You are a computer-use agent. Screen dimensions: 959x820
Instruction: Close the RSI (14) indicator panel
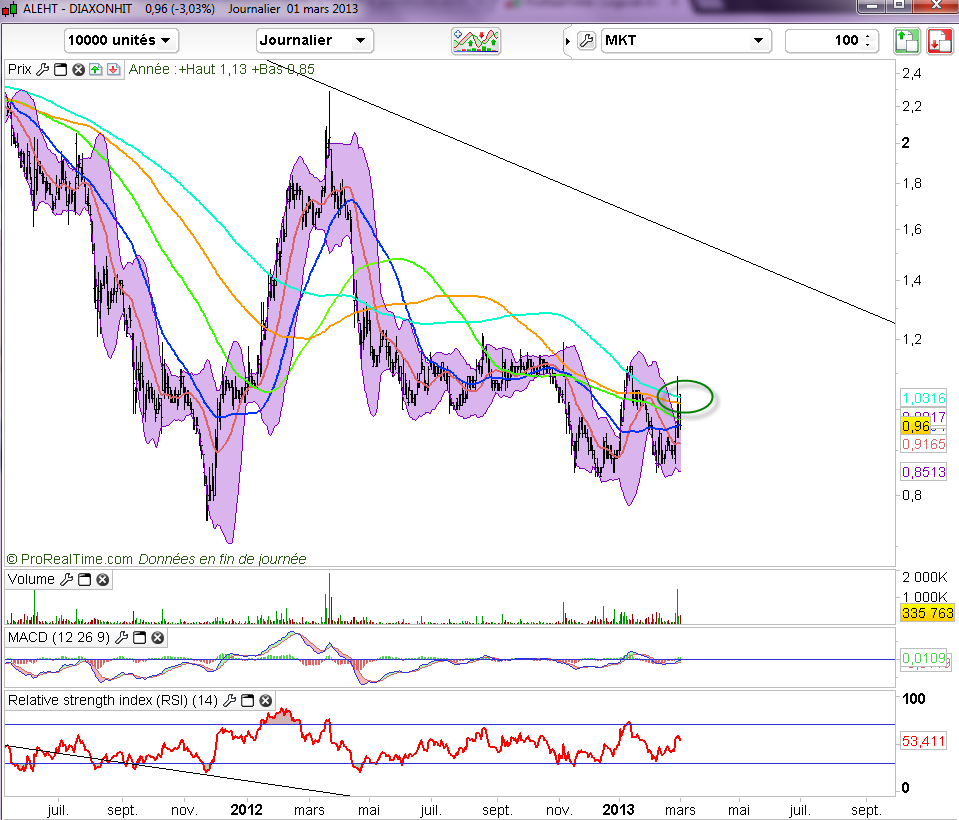[x=265, y=701]
